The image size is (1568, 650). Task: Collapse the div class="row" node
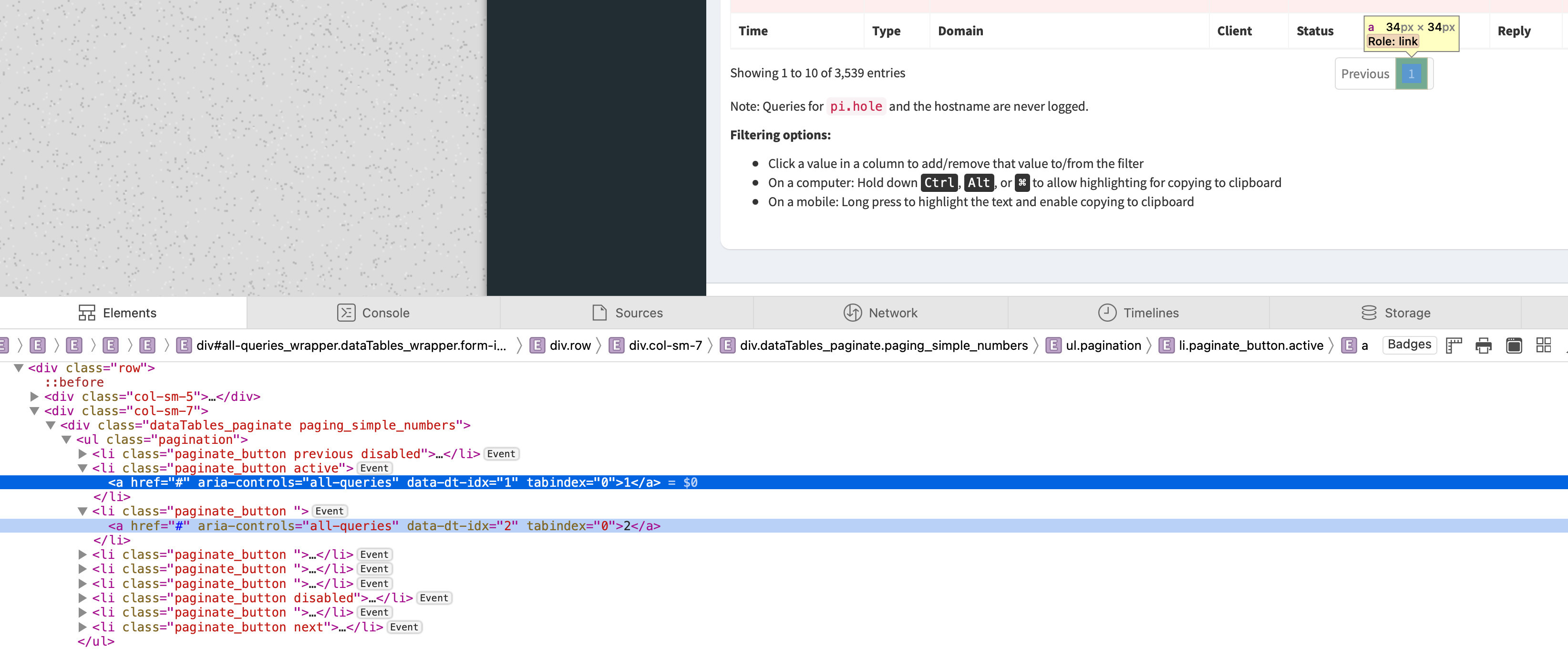tap(18, 368)
